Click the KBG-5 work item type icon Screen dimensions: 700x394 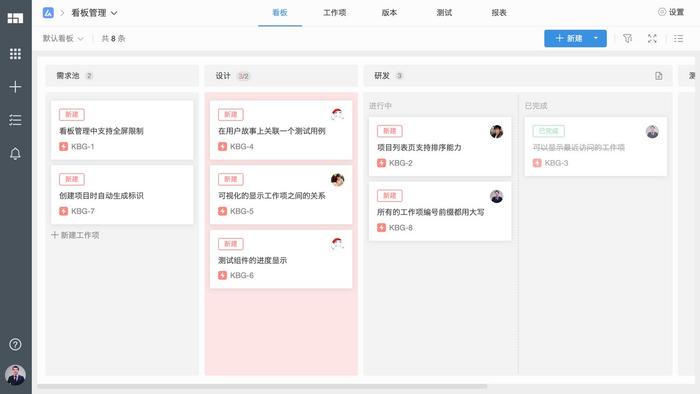222,211
